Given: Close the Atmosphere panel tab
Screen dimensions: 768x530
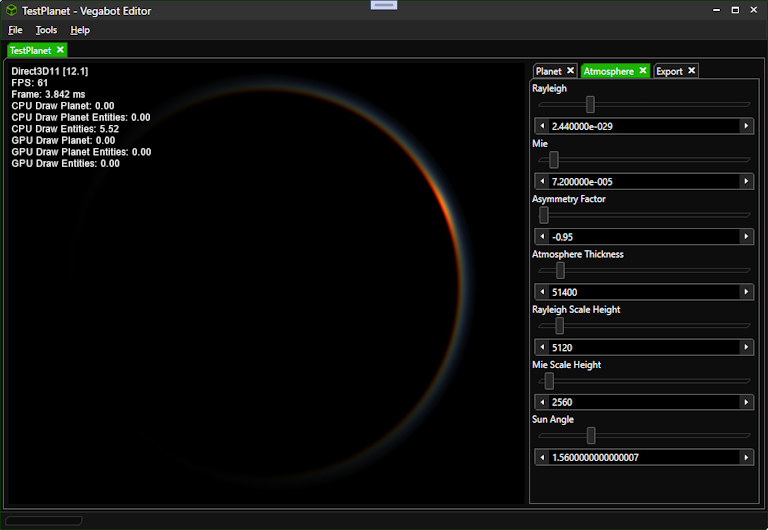Looking at the screenshot, I should [x=643, y=71].
